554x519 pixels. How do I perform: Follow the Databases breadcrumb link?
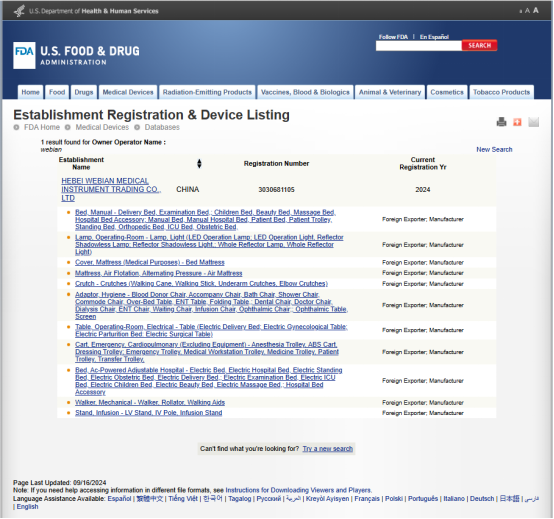tap(162, 127)
